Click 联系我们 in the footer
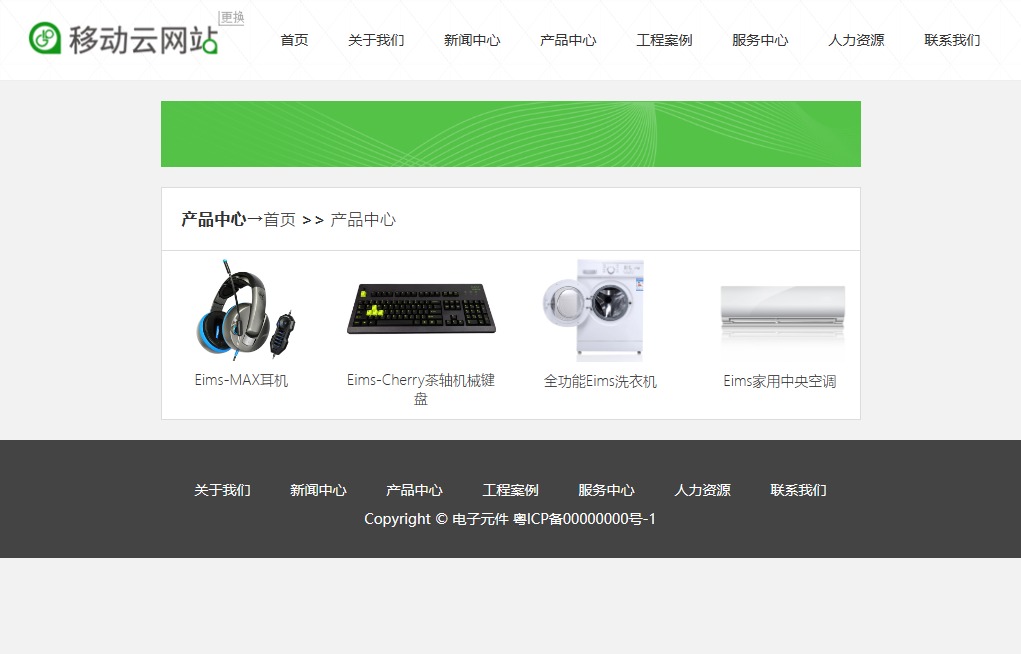Image resolution: width=1021 pixels, height=654 pixels. coord(798,490)
